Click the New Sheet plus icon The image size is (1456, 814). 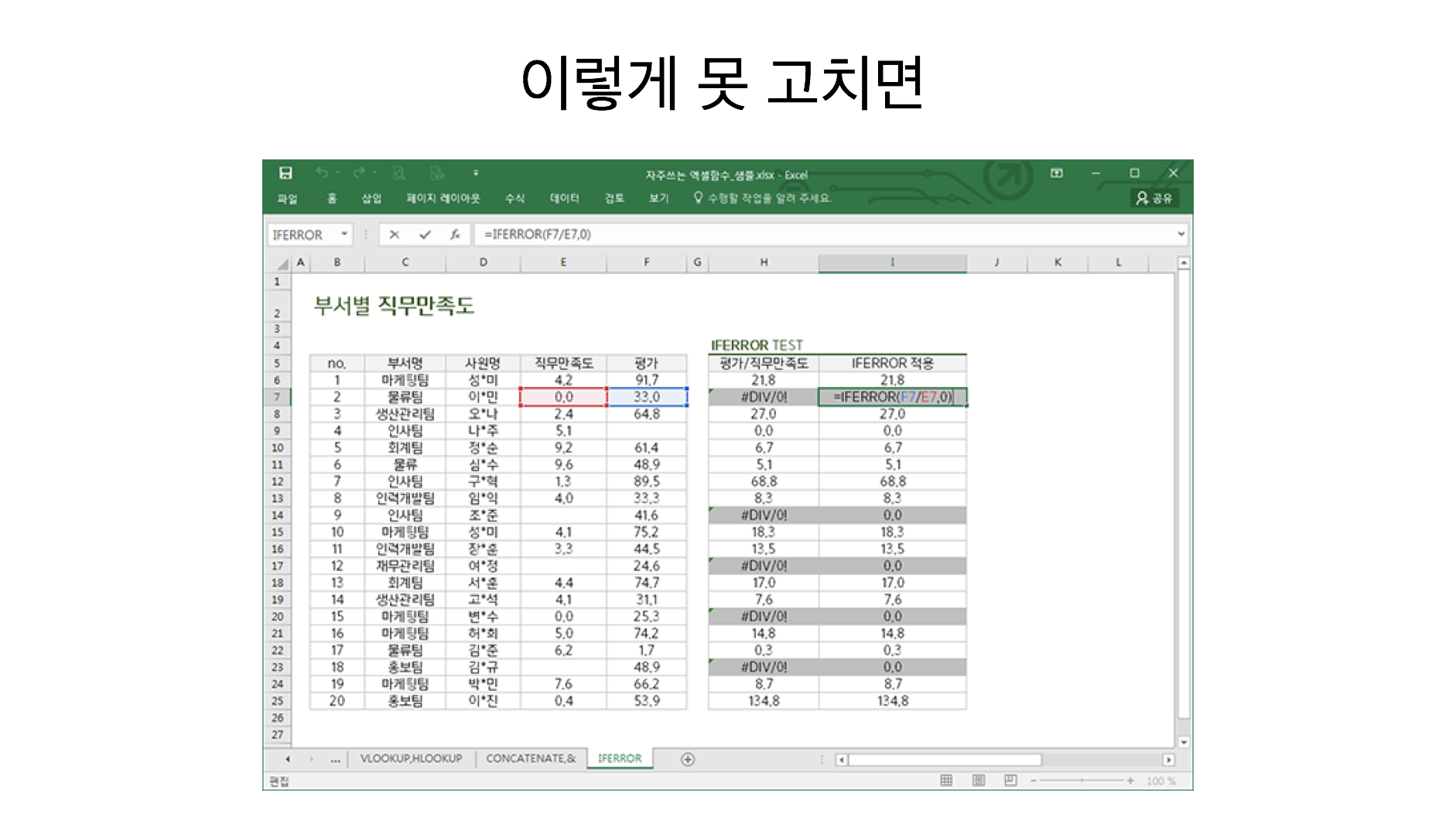click(688, 759)
